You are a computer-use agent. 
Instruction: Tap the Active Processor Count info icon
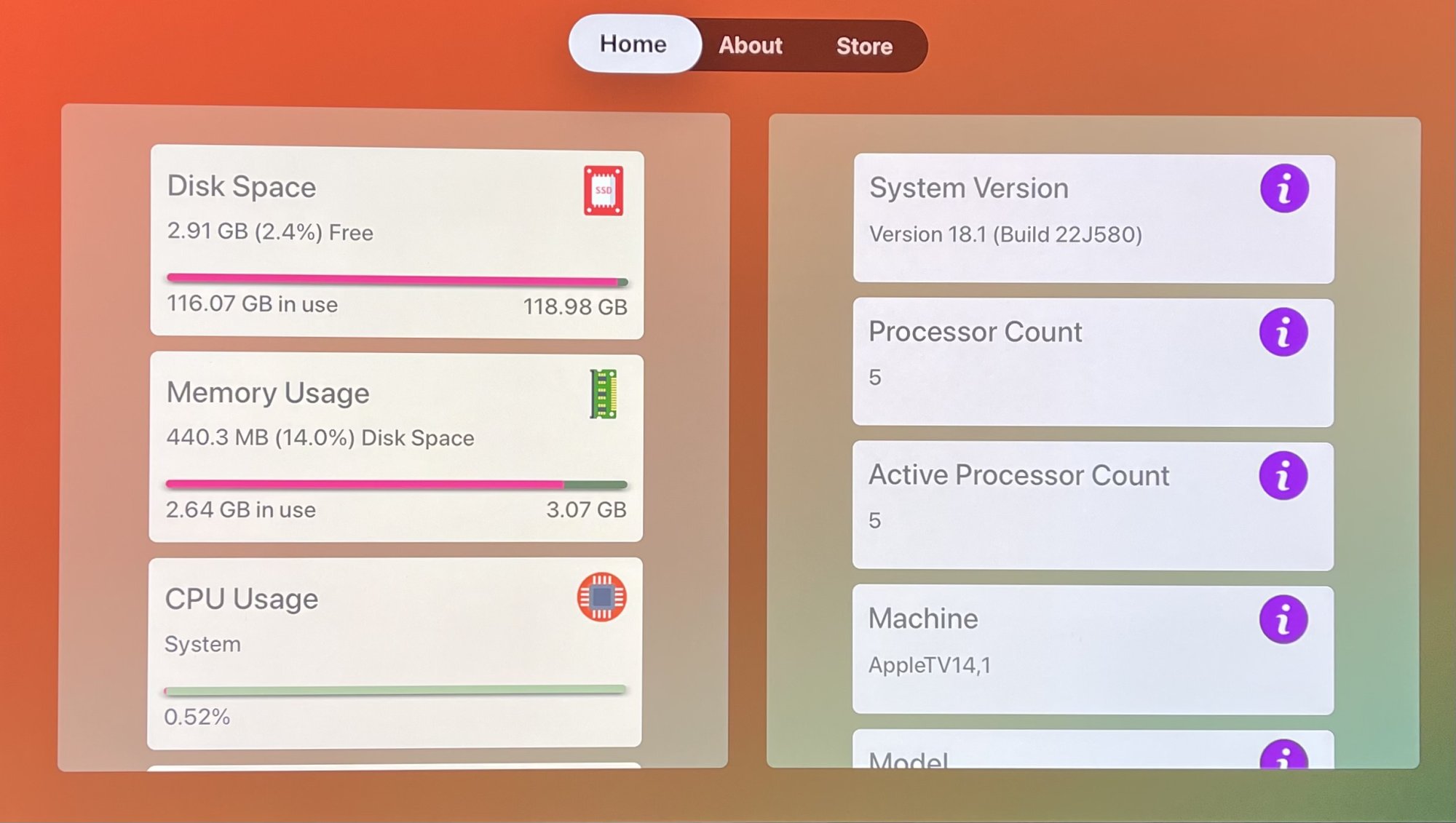tap(1283, 476)
